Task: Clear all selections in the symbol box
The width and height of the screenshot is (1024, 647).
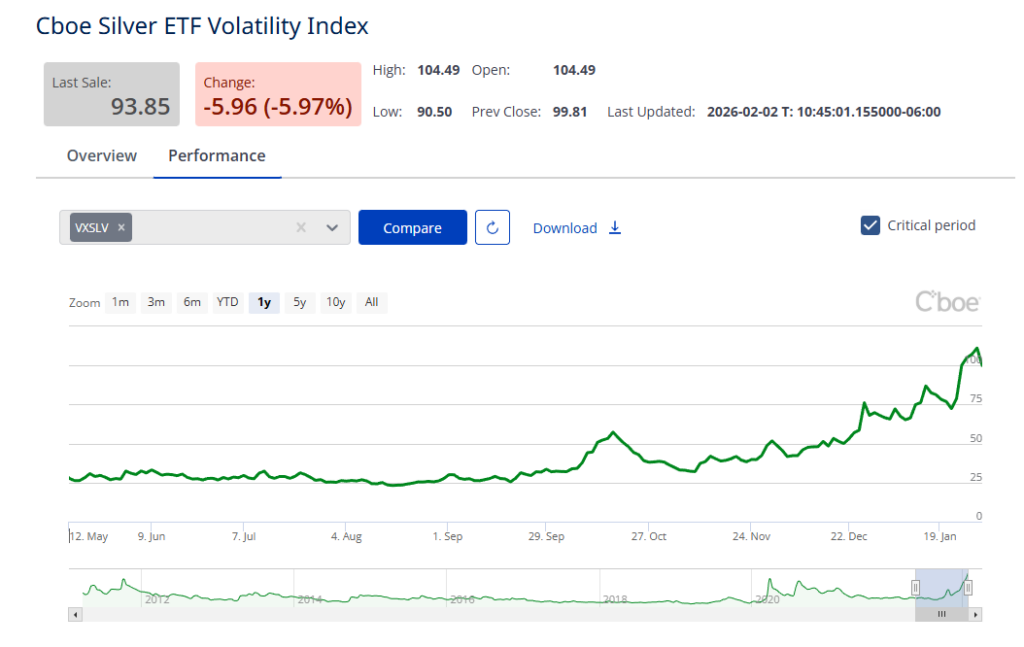Action: (301, 228)
